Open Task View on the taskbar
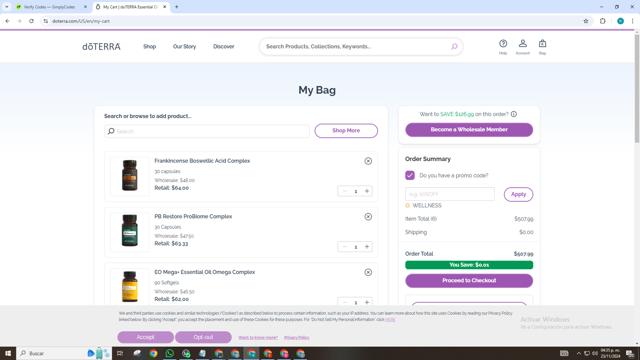The image size is (640, 360). (x=120, y=353)
